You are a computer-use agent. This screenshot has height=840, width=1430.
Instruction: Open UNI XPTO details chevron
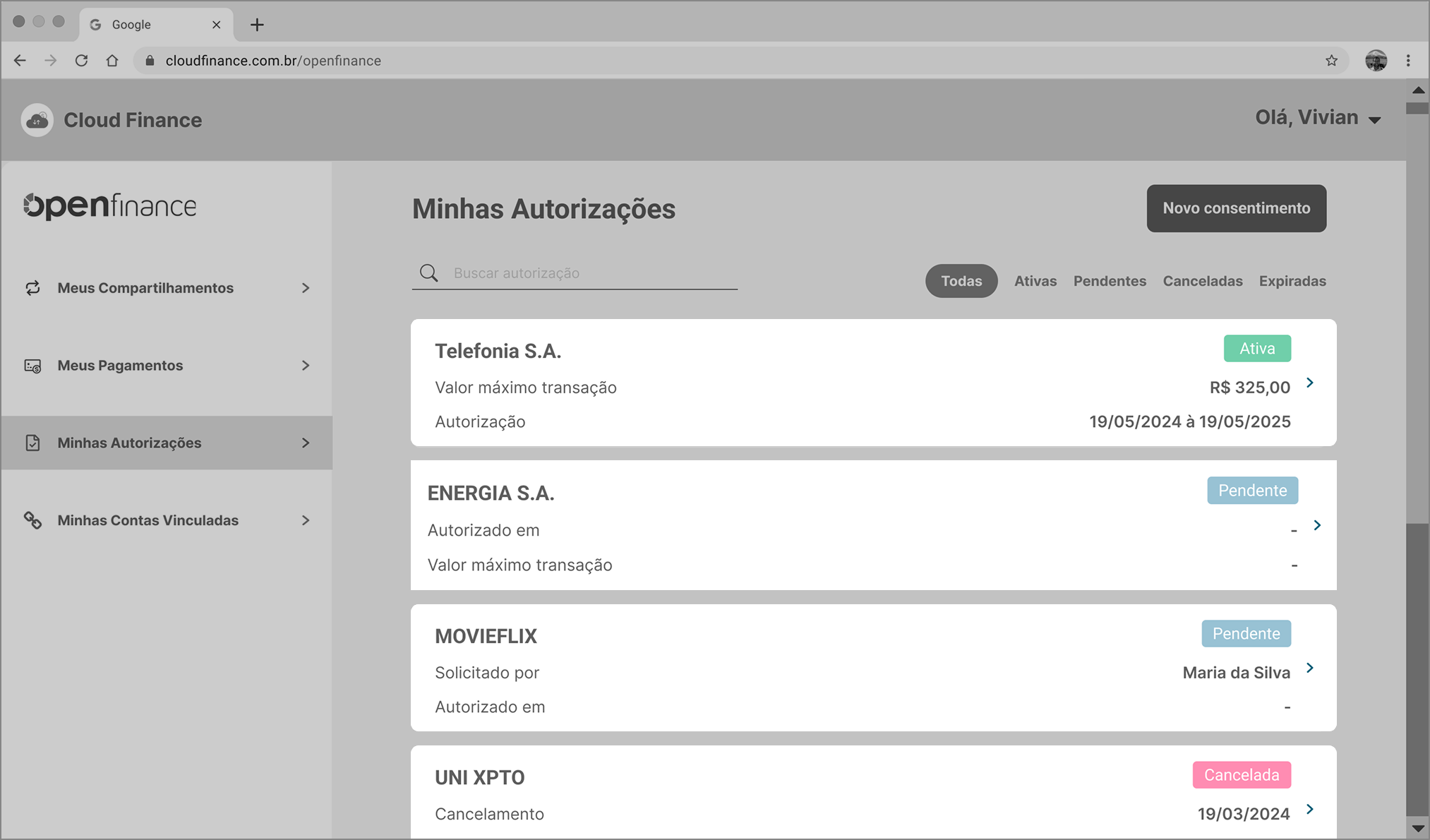1310,809
